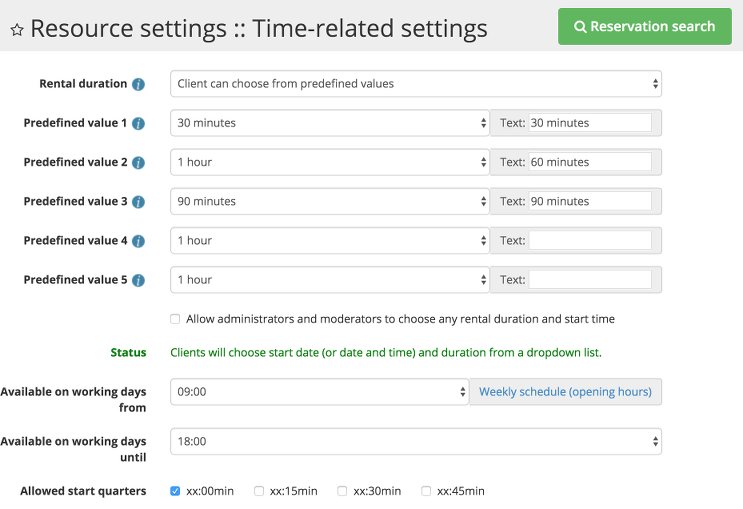Click info icon beside Predefined value 4
The width and height of the screenshot is (743, 509).
point(139,241)
